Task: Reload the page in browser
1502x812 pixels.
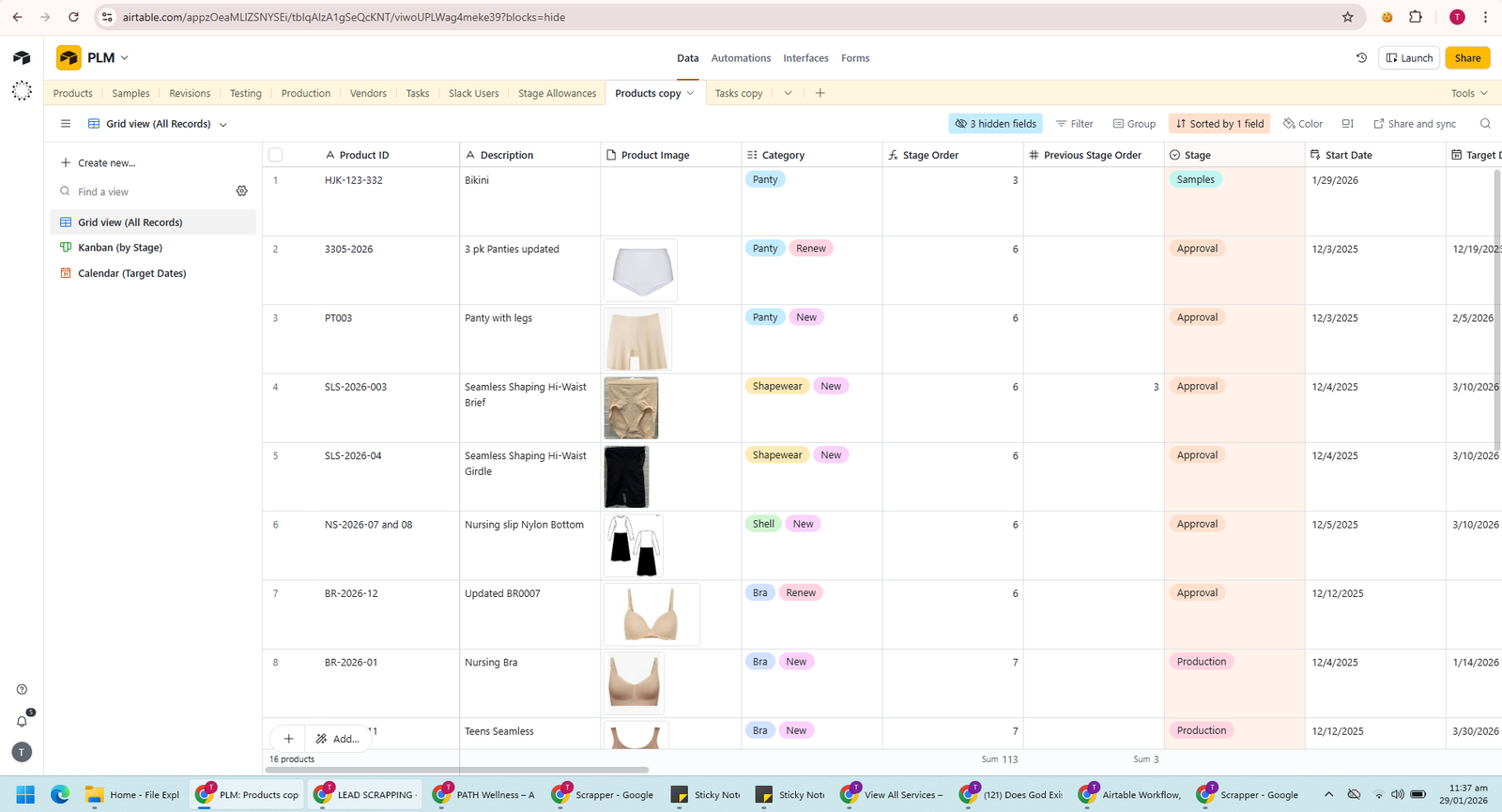Action: point(73,17)
